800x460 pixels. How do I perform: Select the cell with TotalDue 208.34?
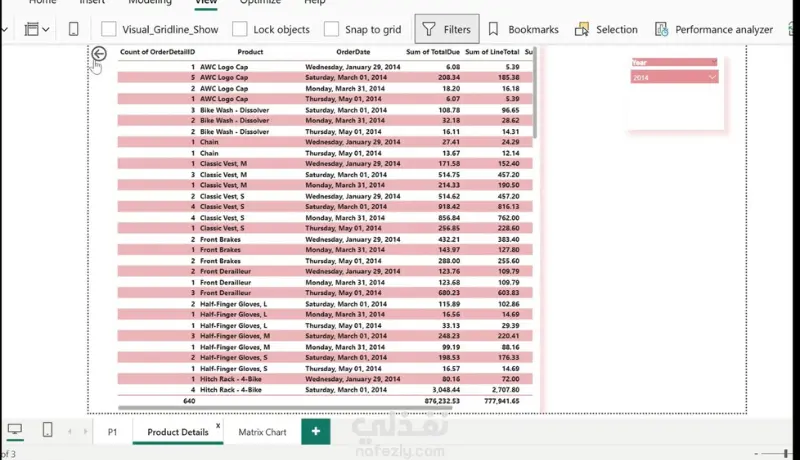pyautogui.click(x=449, y=78)
